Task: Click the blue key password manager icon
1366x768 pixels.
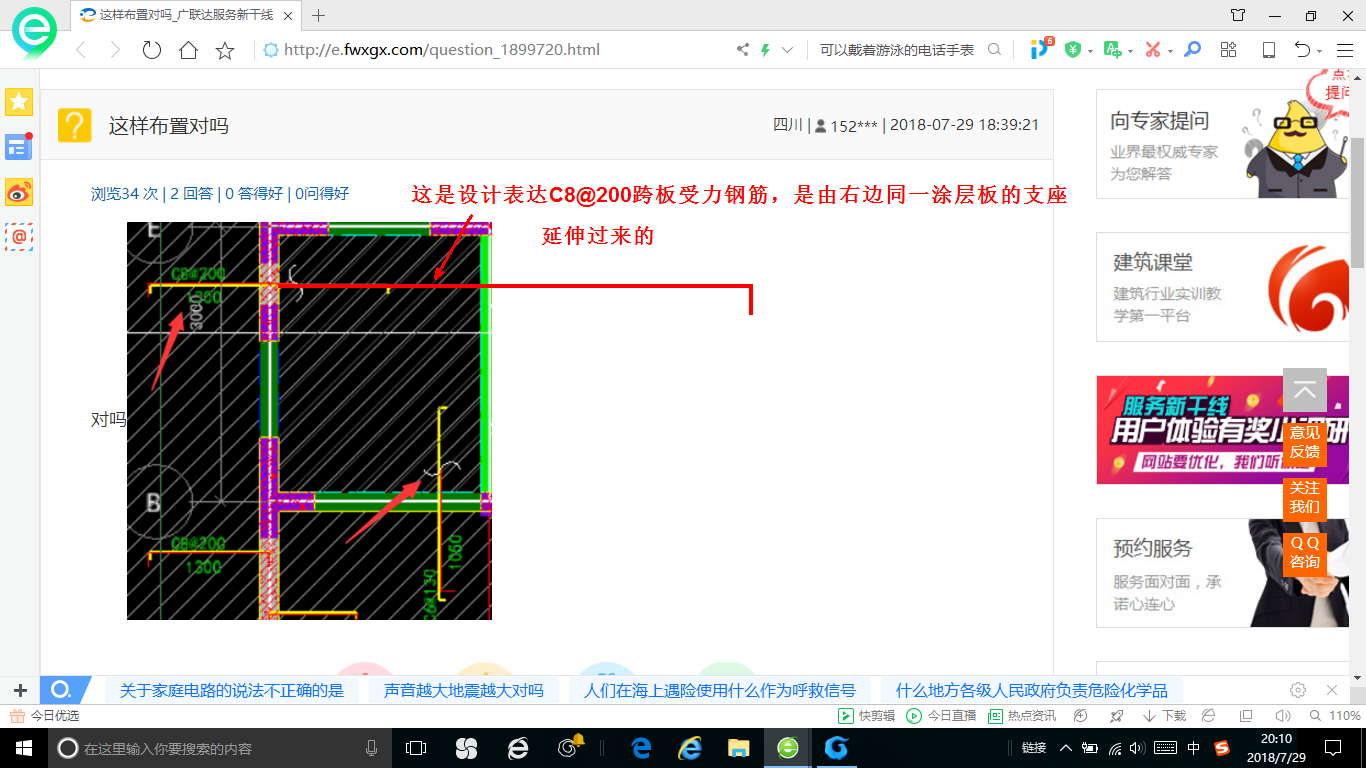Action: point(1192,49)
